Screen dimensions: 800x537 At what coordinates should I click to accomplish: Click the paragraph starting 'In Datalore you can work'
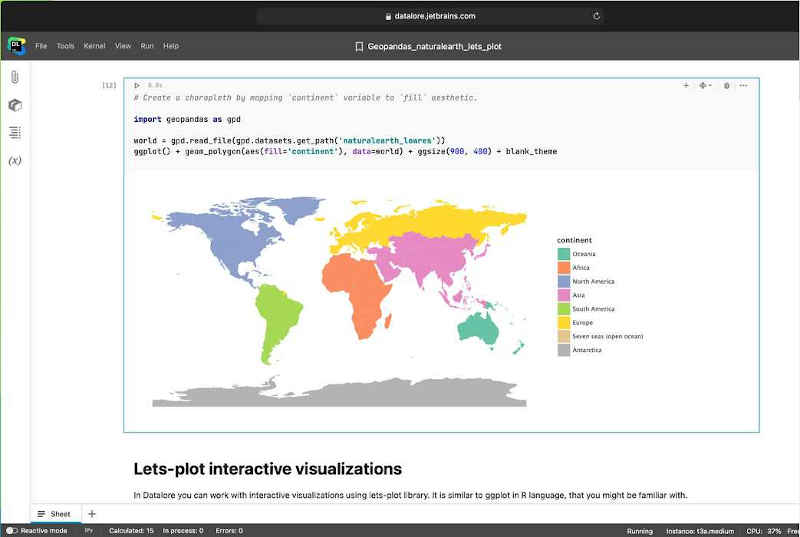pos(410,495)
